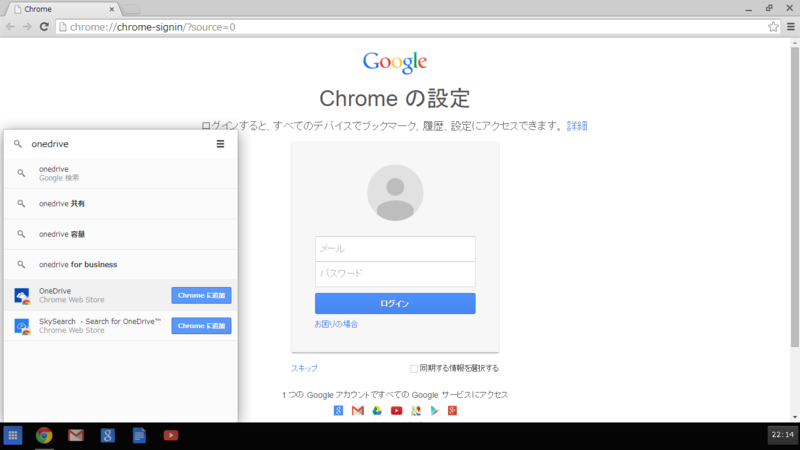Click the Google Search service icon
This screenshot has height=450, width=800.
click(x=338, y=410)
